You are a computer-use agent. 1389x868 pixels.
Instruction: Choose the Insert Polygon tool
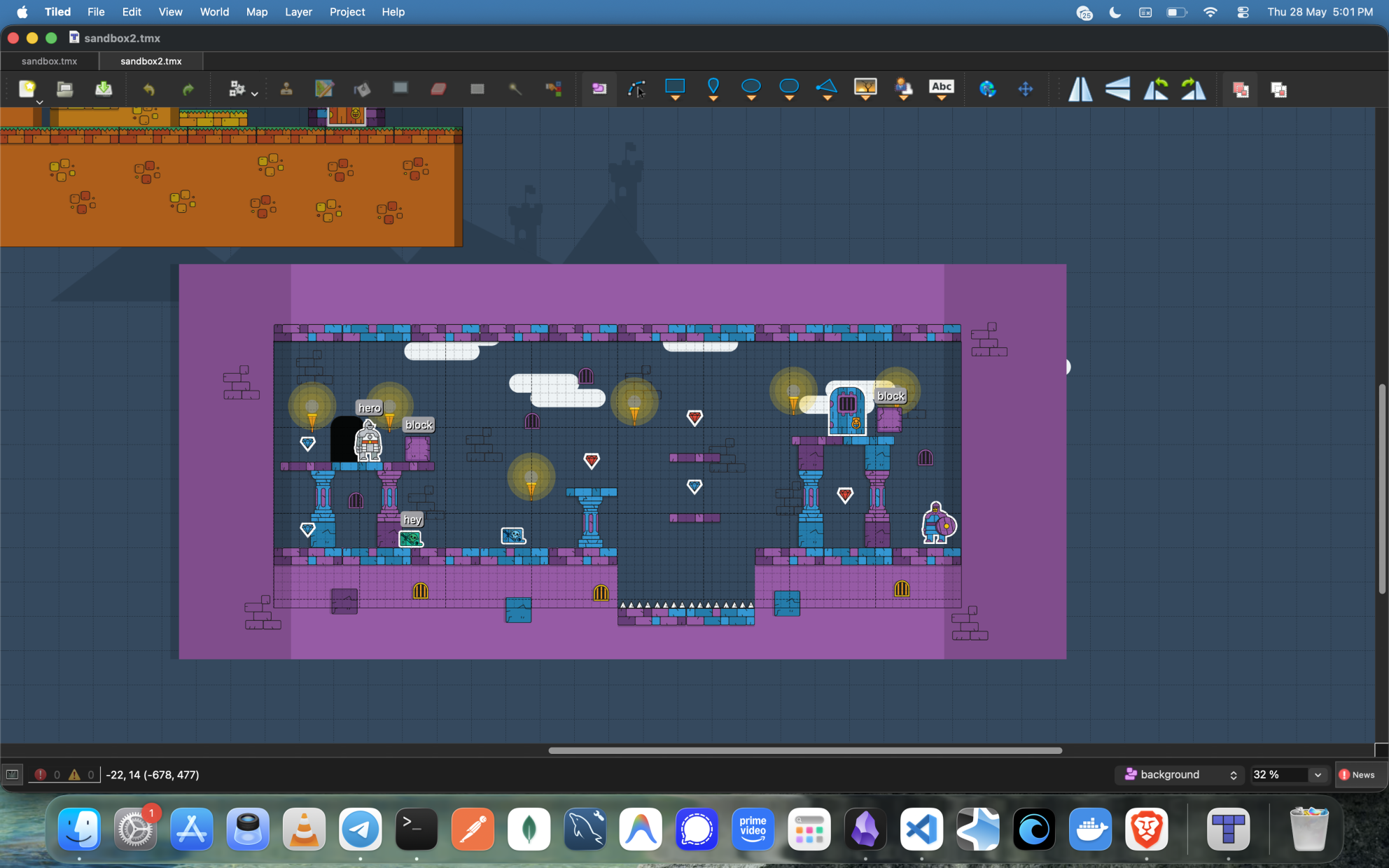click(827, 89)
